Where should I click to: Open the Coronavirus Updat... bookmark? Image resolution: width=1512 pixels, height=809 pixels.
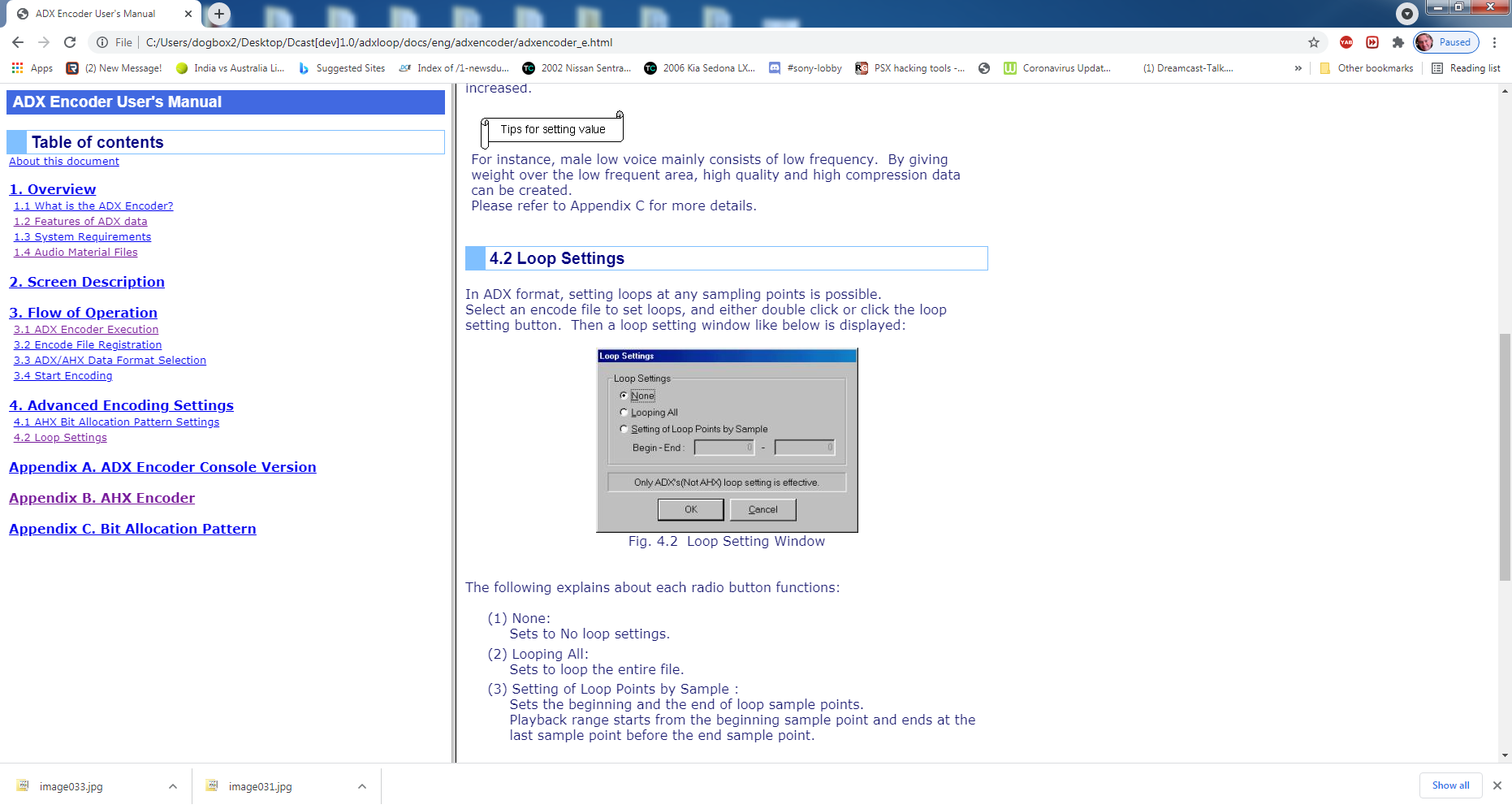click(x=1057, y=68)
